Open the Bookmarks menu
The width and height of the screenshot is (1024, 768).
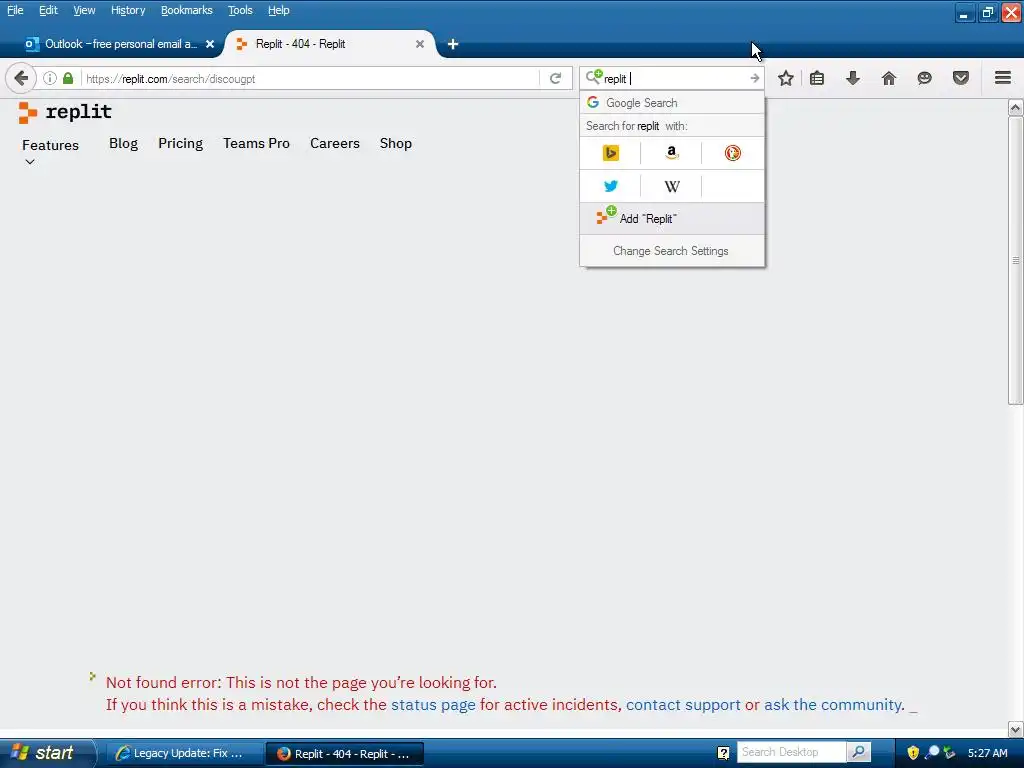tap(187, 10)
